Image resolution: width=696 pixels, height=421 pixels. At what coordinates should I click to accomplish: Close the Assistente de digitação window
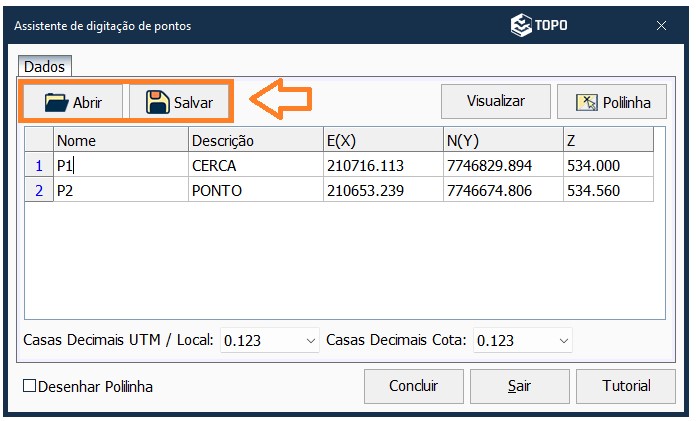661,25
